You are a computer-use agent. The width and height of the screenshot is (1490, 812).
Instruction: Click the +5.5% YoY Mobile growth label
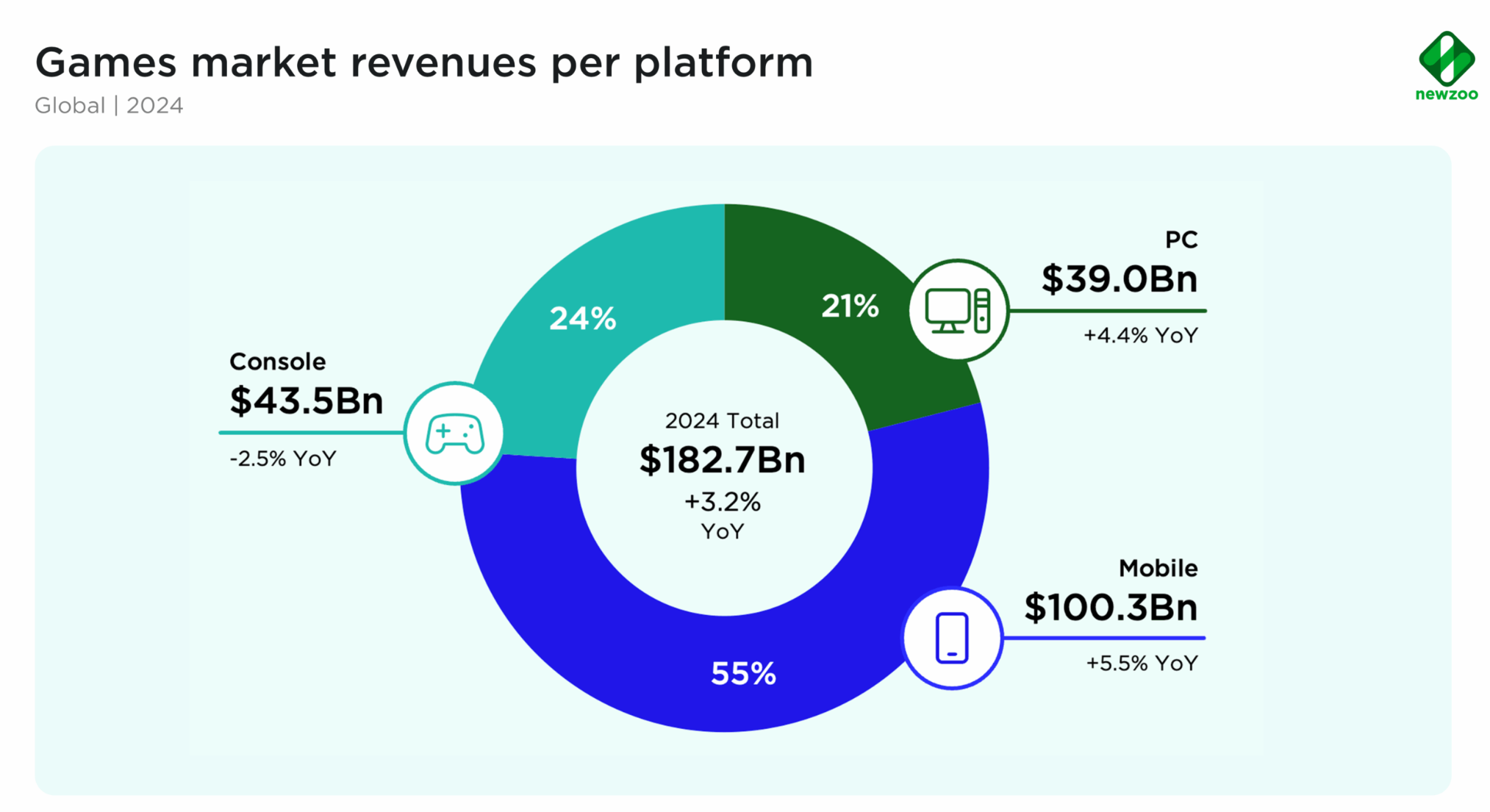(x=1142, y=664)
